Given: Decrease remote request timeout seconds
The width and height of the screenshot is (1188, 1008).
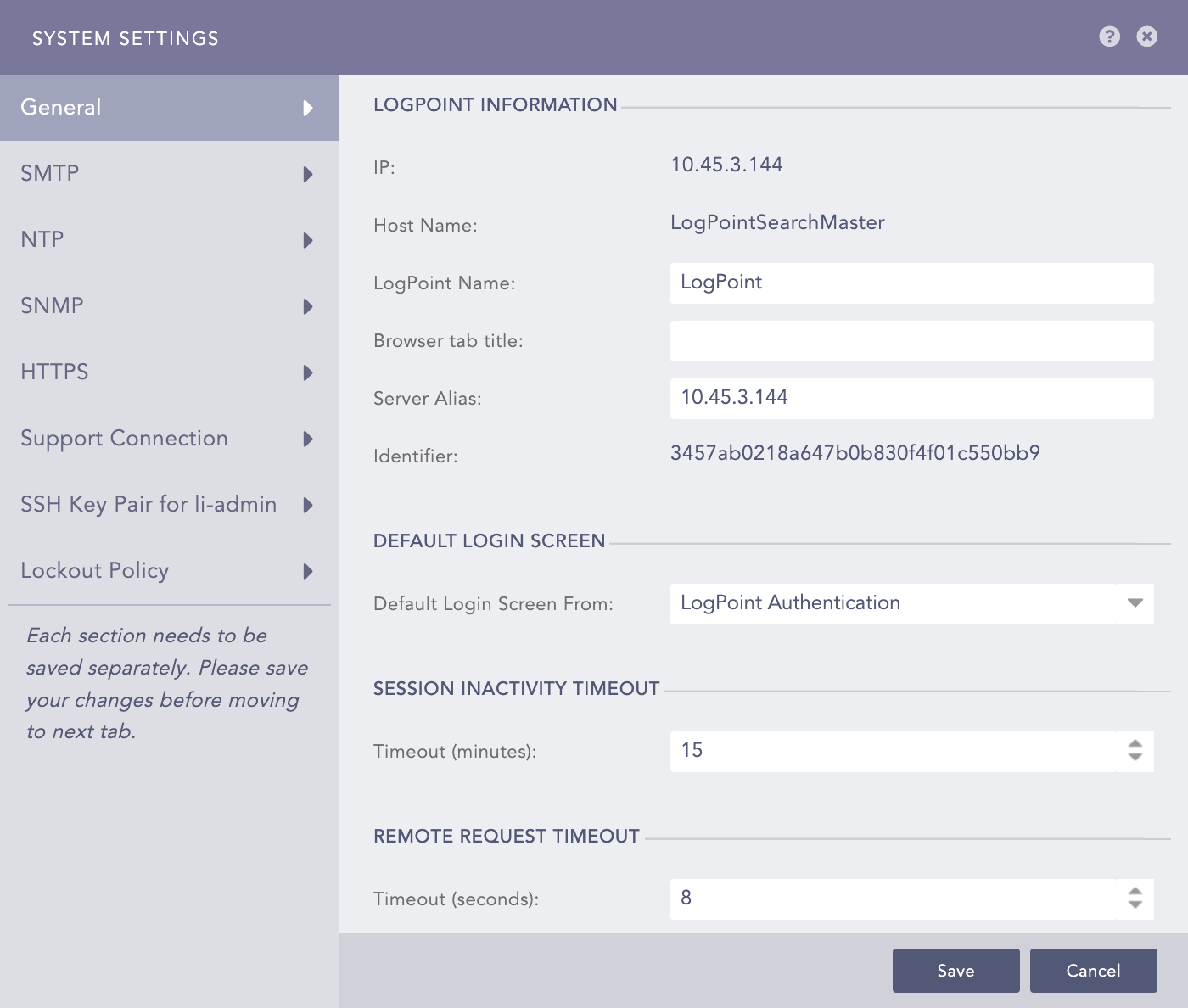Looking at the screenshot, I should click(x=1135, y=904).
